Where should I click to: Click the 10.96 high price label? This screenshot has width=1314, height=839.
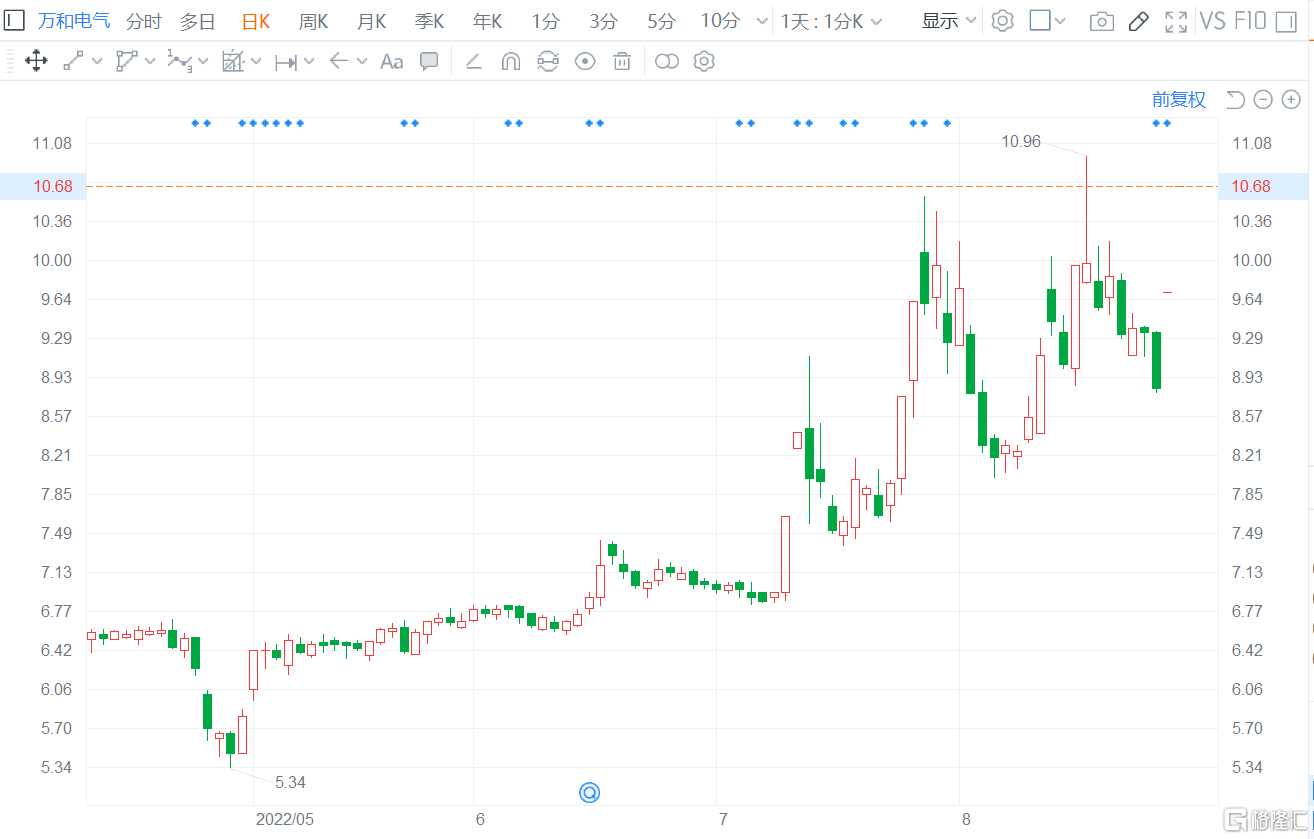1021,142
